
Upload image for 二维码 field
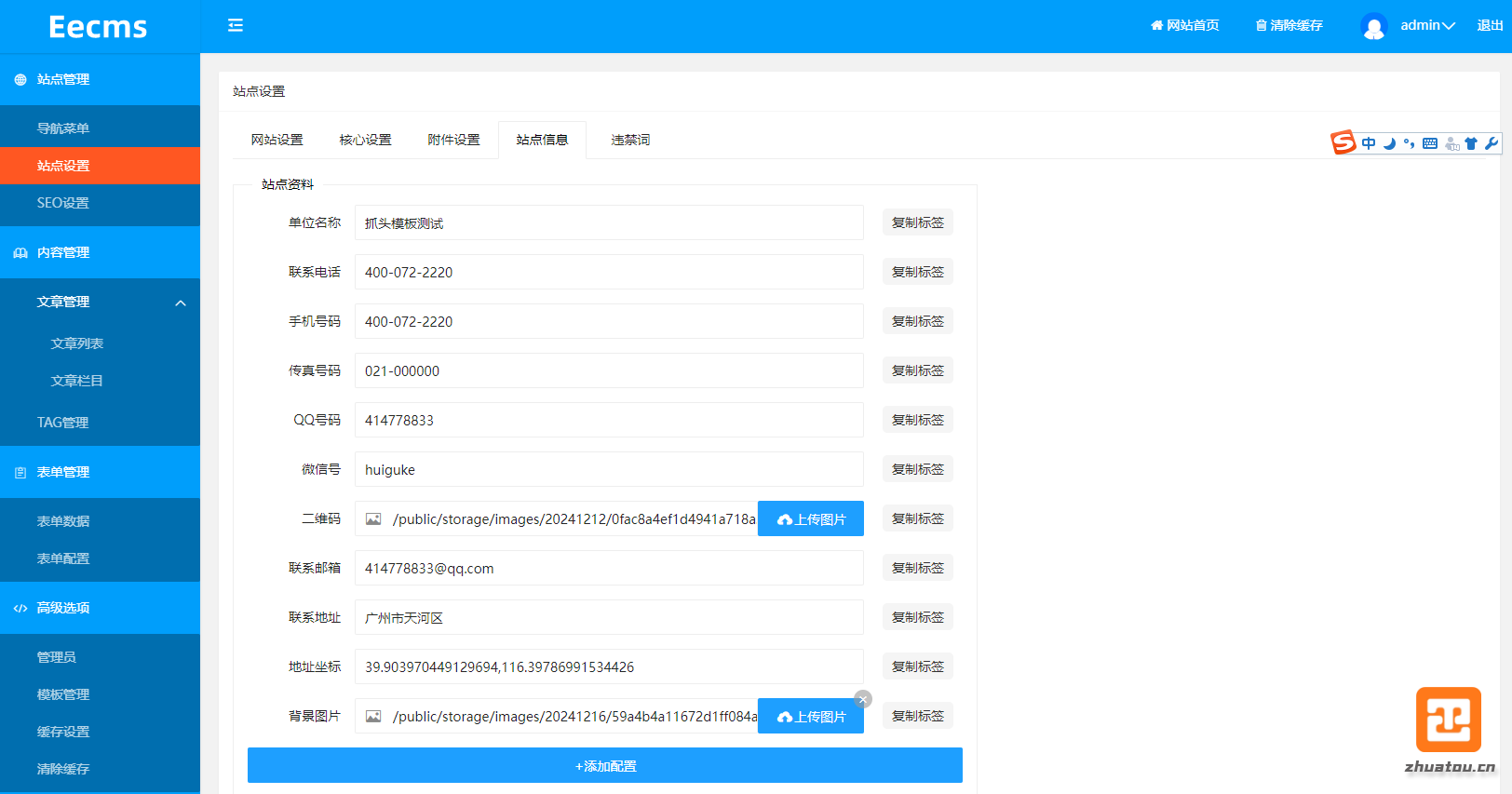point(811,519)
